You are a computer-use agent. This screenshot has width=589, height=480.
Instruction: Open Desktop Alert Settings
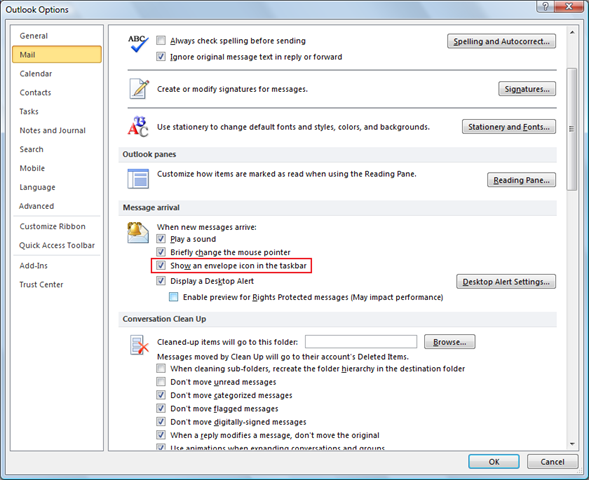506,282
